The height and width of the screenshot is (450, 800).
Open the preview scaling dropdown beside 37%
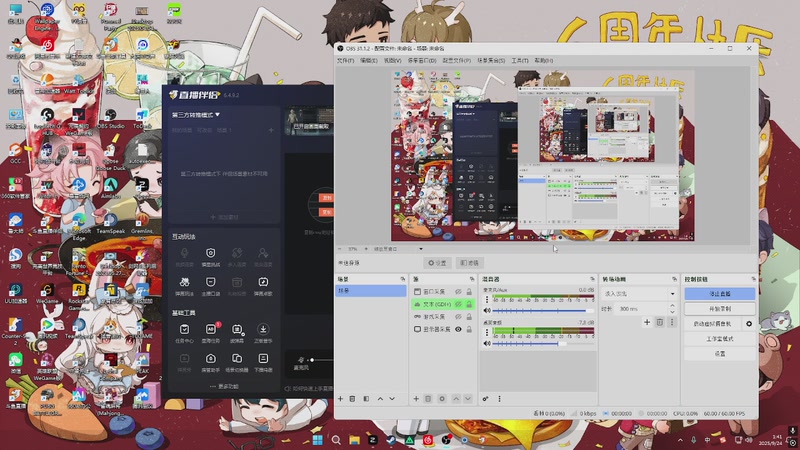pos(398,249)
